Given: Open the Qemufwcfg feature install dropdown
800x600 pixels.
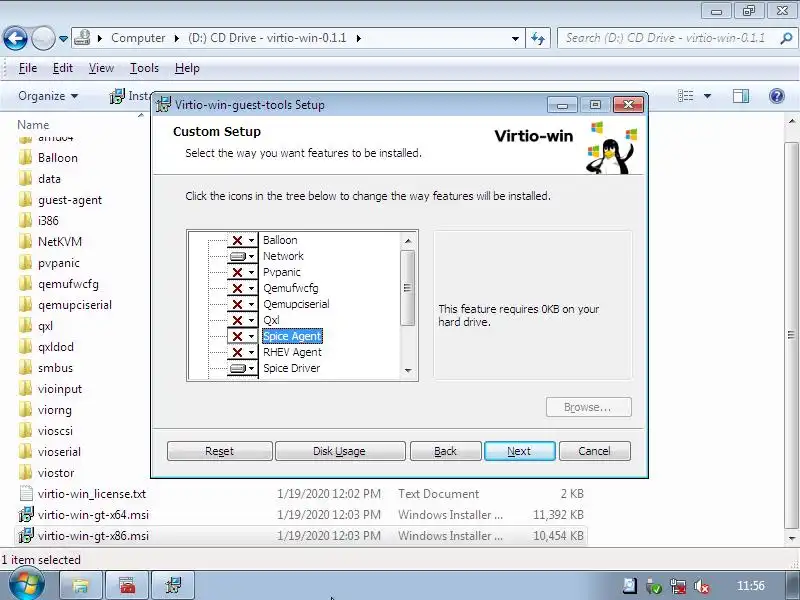Looking at the screenshot, I should pos(242,288).
